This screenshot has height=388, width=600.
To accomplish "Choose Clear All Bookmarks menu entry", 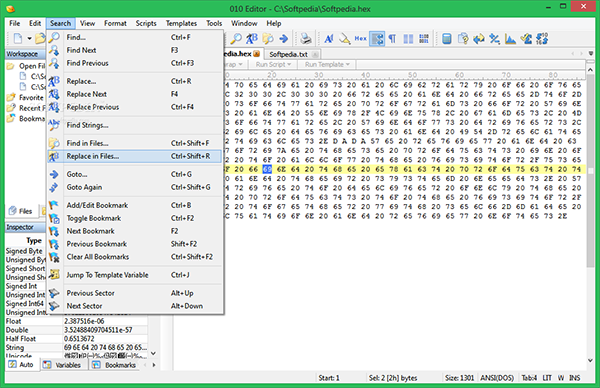I will point(134,257).
